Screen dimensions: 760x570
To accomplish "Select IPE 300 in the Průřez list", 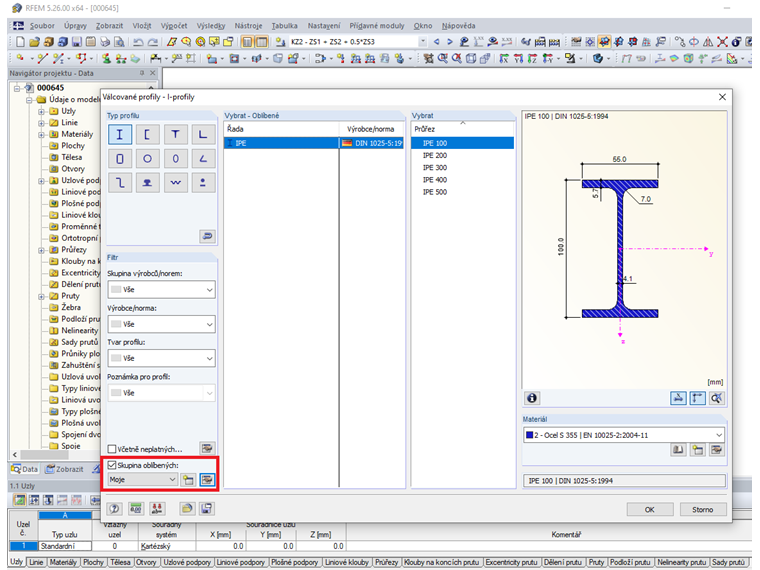I will pos(462,168).
